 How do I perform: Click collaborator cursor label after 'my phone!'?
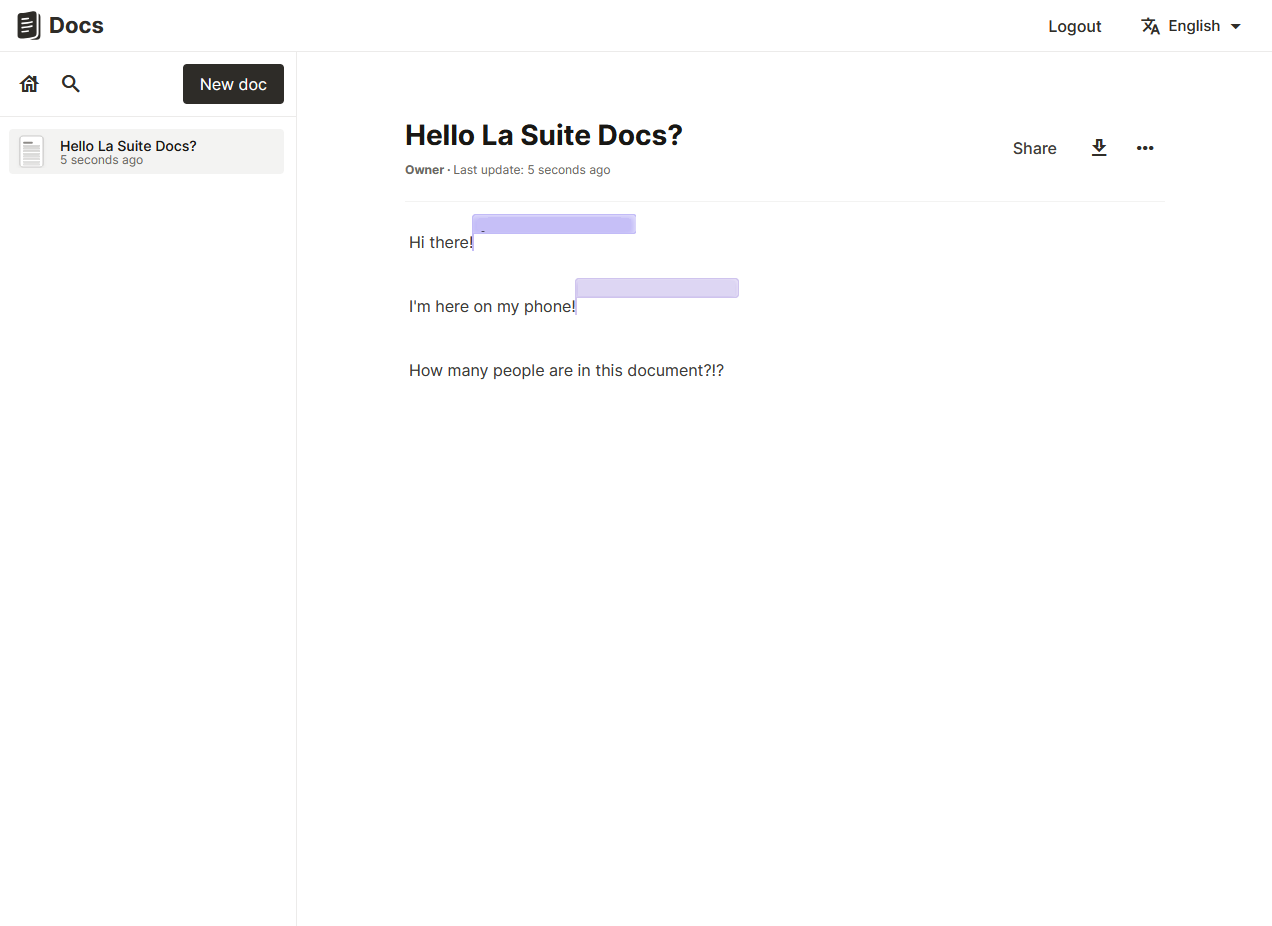coord(657,288)
